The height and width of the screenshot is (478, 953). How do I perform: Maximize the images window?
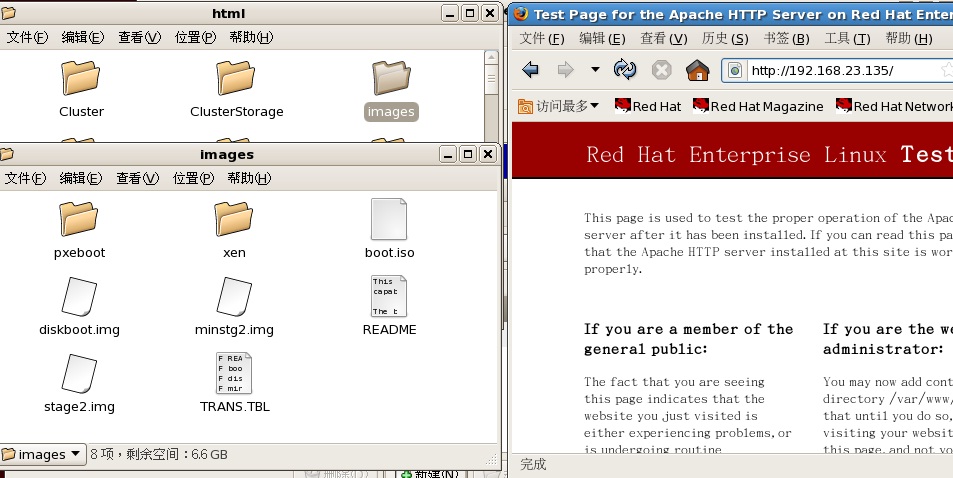point(468,154)
